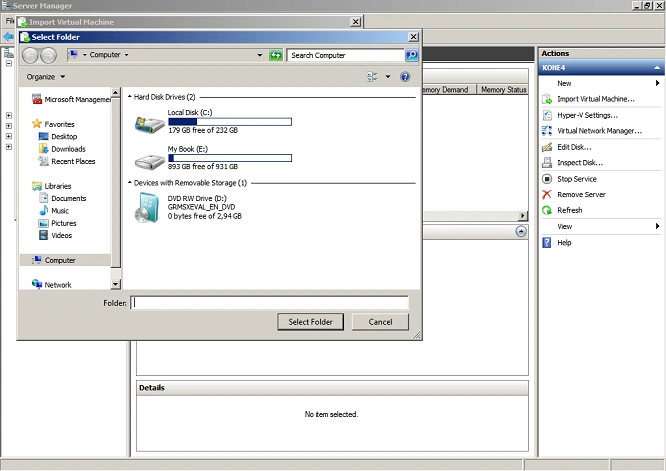Viewport: 666px width, 471px height.
Task: Click the Virtual Network Manager icon
Action: tap(547, 131)
